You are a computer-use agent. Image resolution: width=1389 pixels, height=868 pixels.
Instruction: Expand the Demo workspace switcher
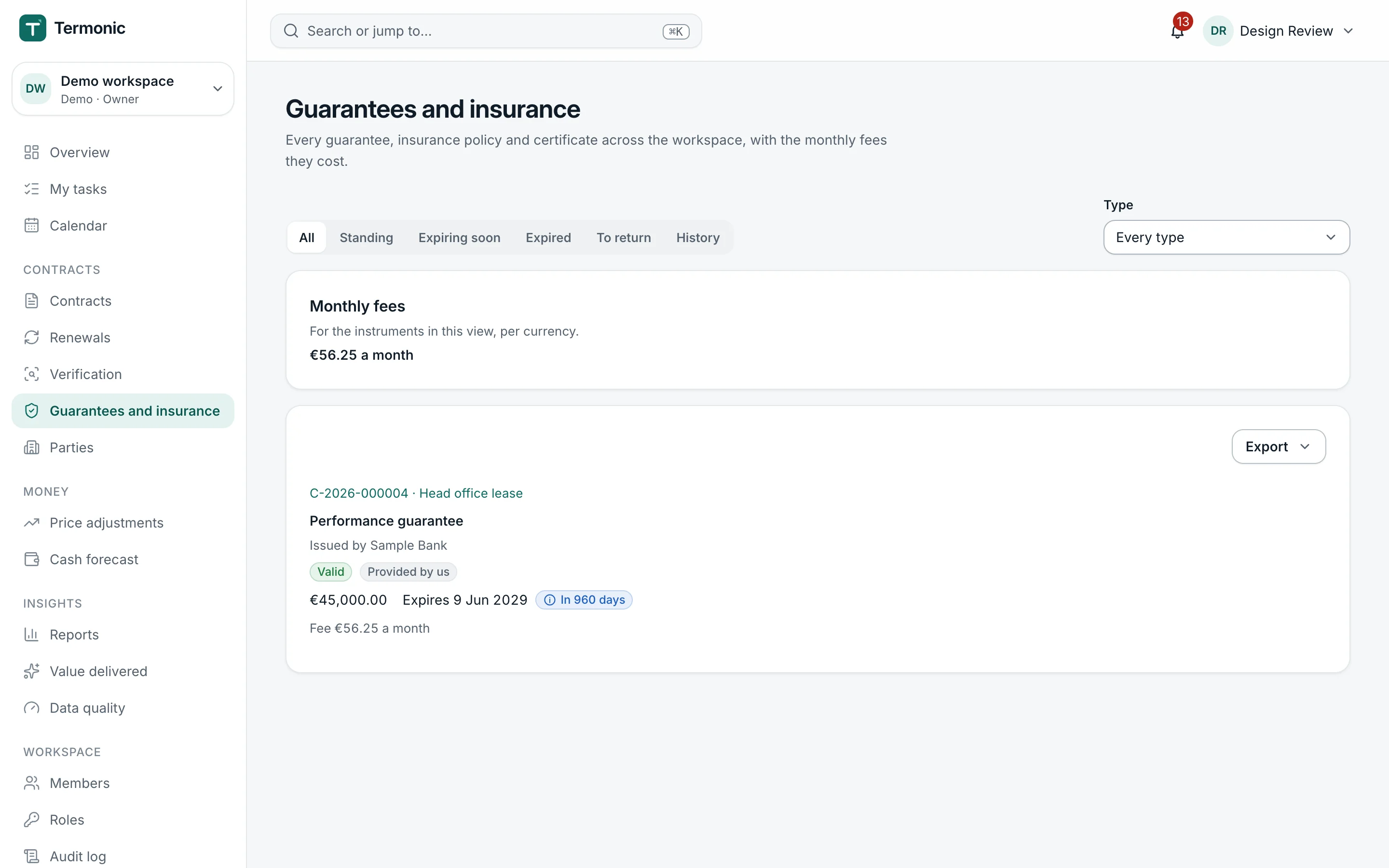tap(123, 89)
